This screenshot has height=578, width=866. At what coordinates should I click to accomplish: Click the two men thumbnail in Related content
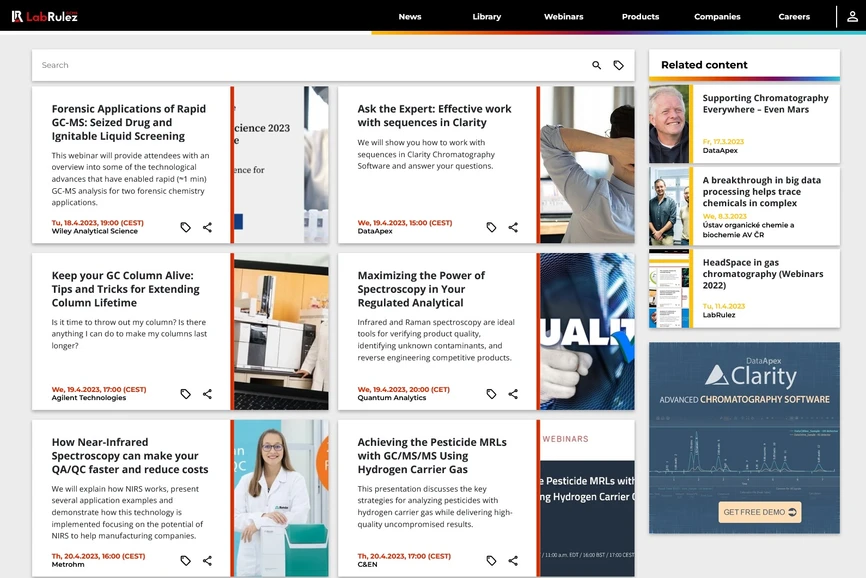[669, 206]
